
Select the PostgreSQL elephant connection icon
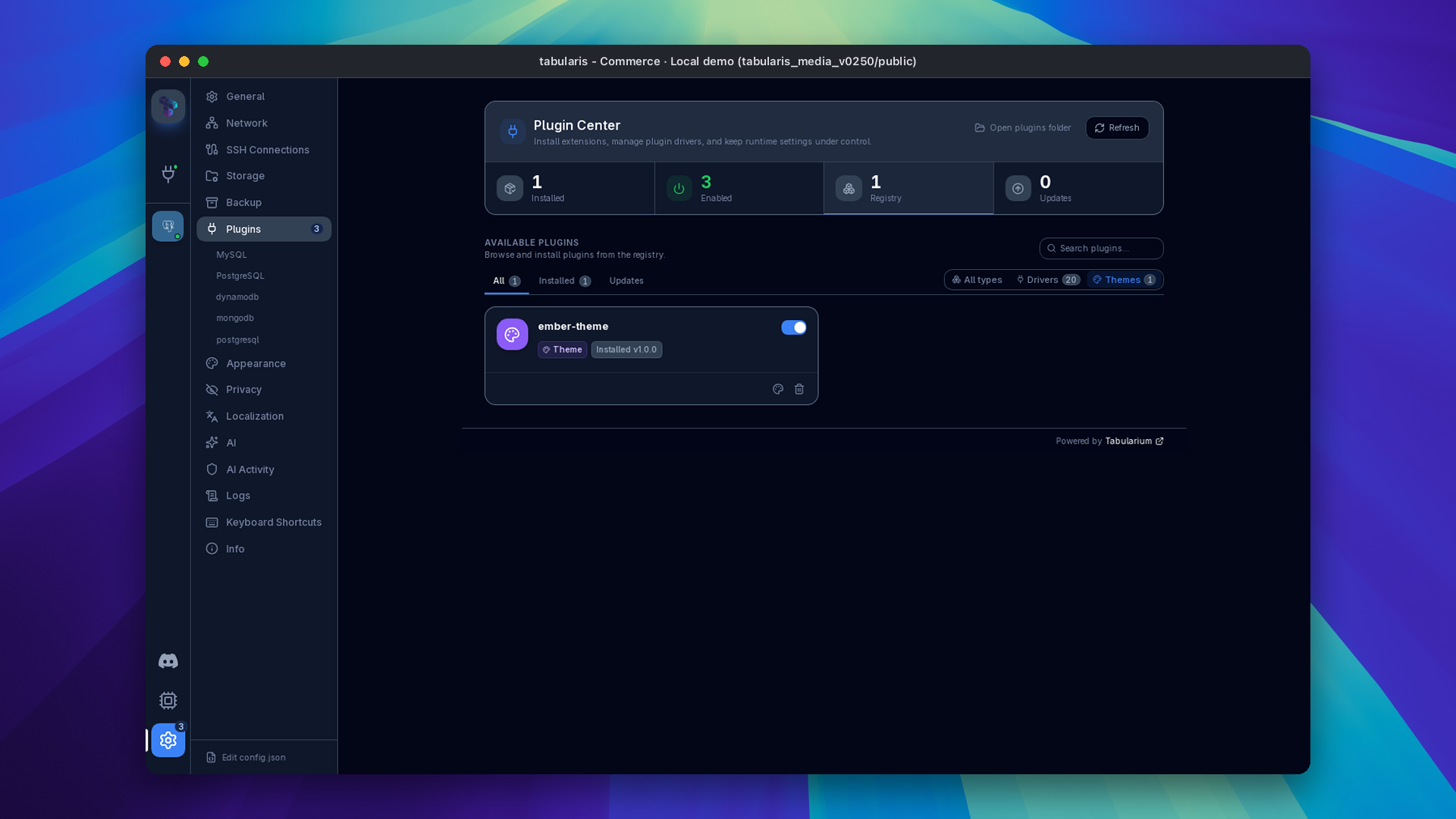pos(168,226)
